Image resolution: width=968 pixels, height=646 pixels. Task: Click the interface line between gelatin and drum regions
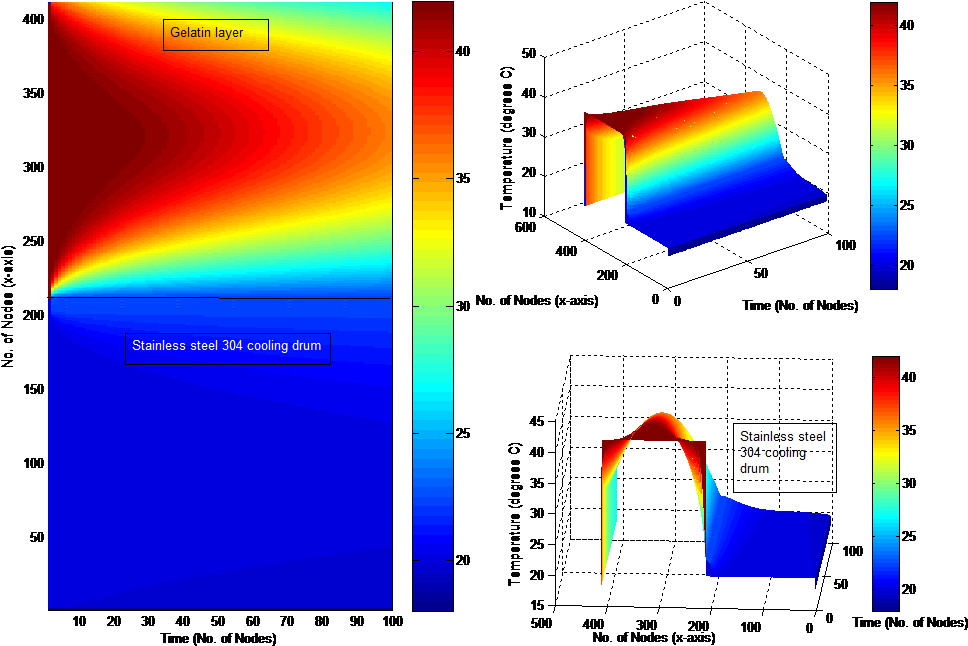(x=220, y=297)
